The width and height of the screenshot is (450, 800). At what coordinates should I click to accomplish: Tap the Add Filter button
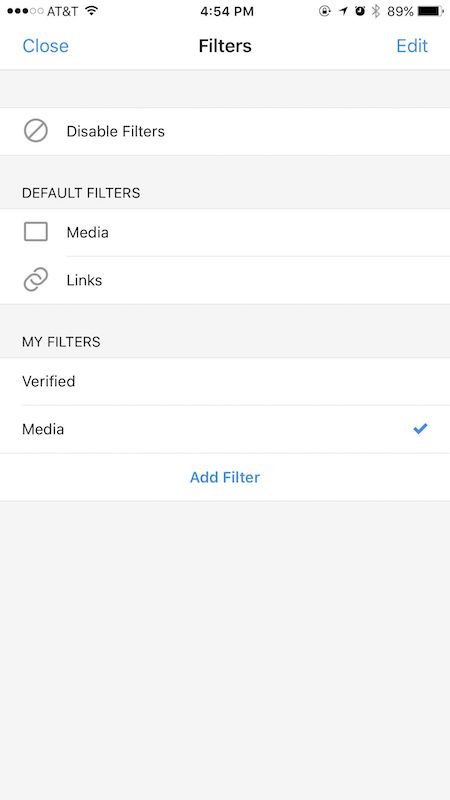pos(225,477)
